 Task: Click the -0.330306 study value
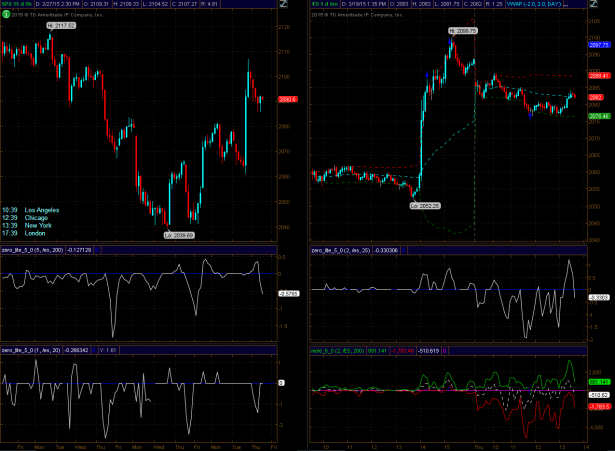click(x=386, y=250)
